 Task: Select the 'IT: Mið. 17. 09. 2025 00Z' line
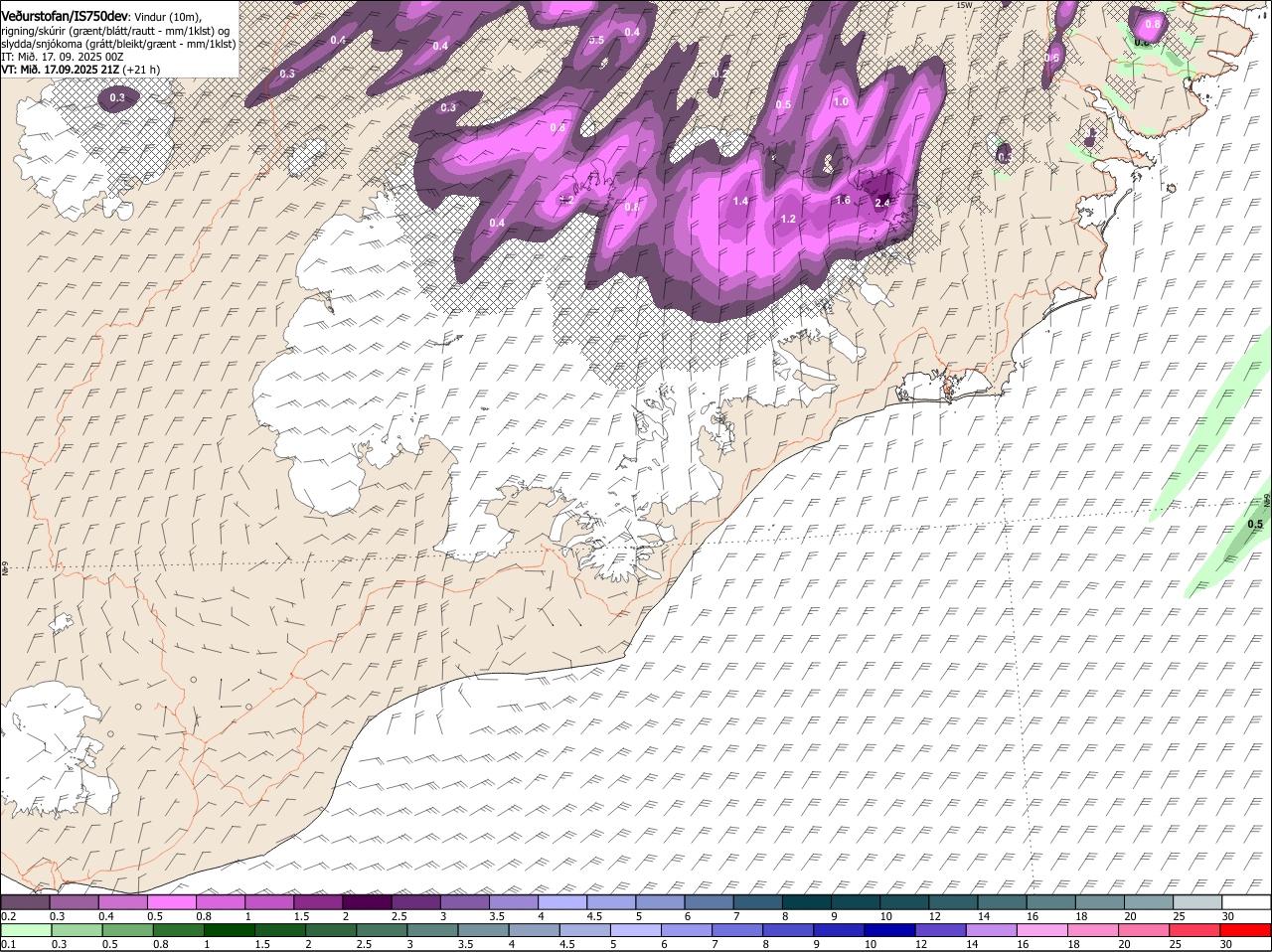click(x=63, y=57)
